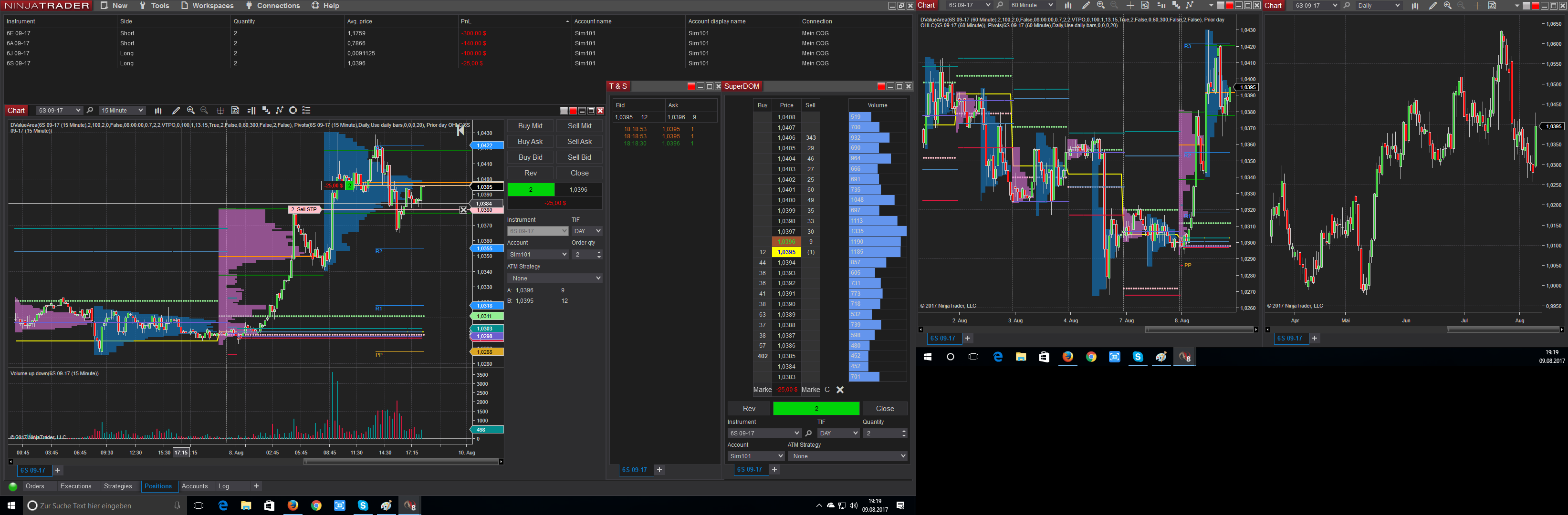Click Buy Mkt in Chart Trader

click(530, 126)
